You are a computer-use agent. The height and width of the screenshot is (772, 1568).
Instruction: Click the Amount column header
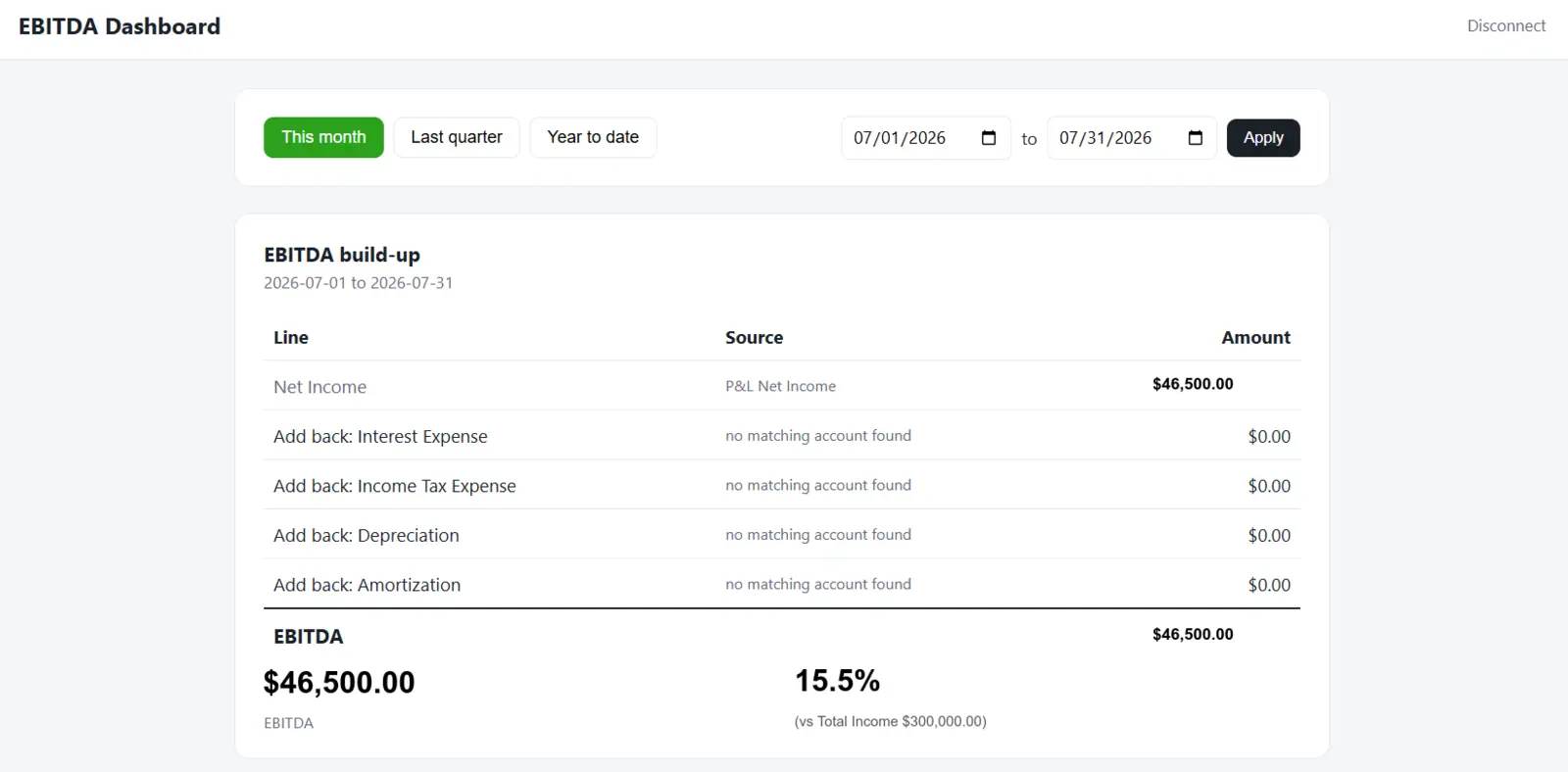[x=1255, y=337]
